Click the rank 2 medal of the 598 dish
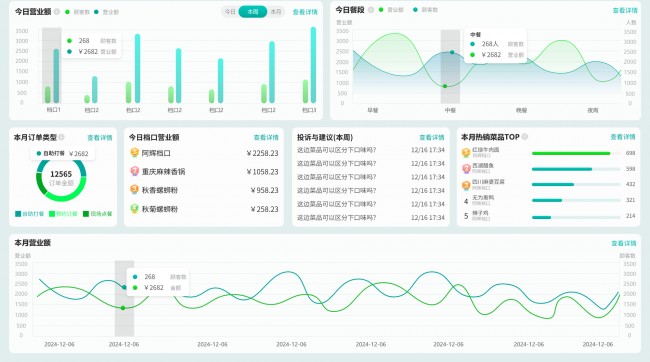 [466, 168]
